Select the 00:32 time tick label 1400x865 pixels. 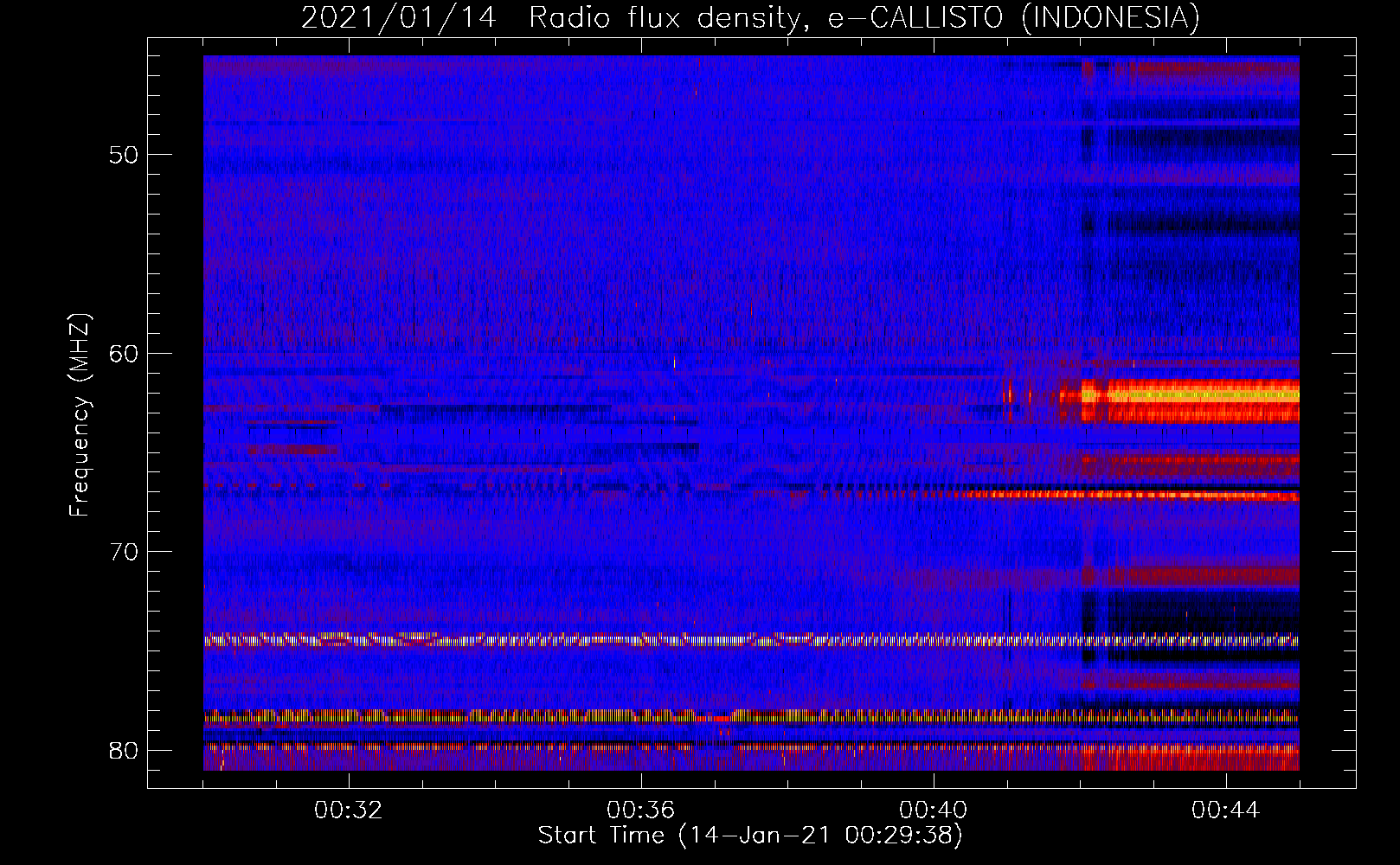point(349,811)
